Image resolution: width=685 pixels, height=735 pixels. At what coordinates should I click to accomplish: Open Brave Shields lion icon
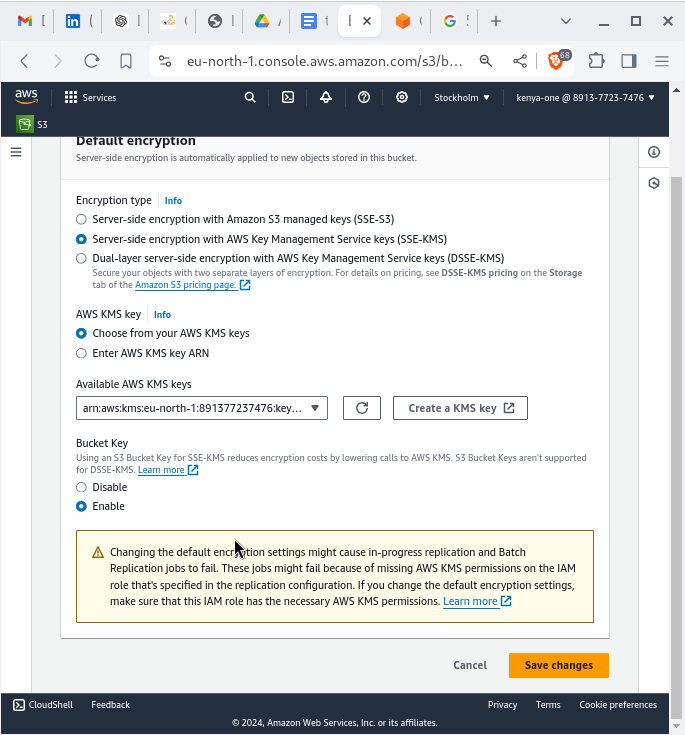click(556, 61)
